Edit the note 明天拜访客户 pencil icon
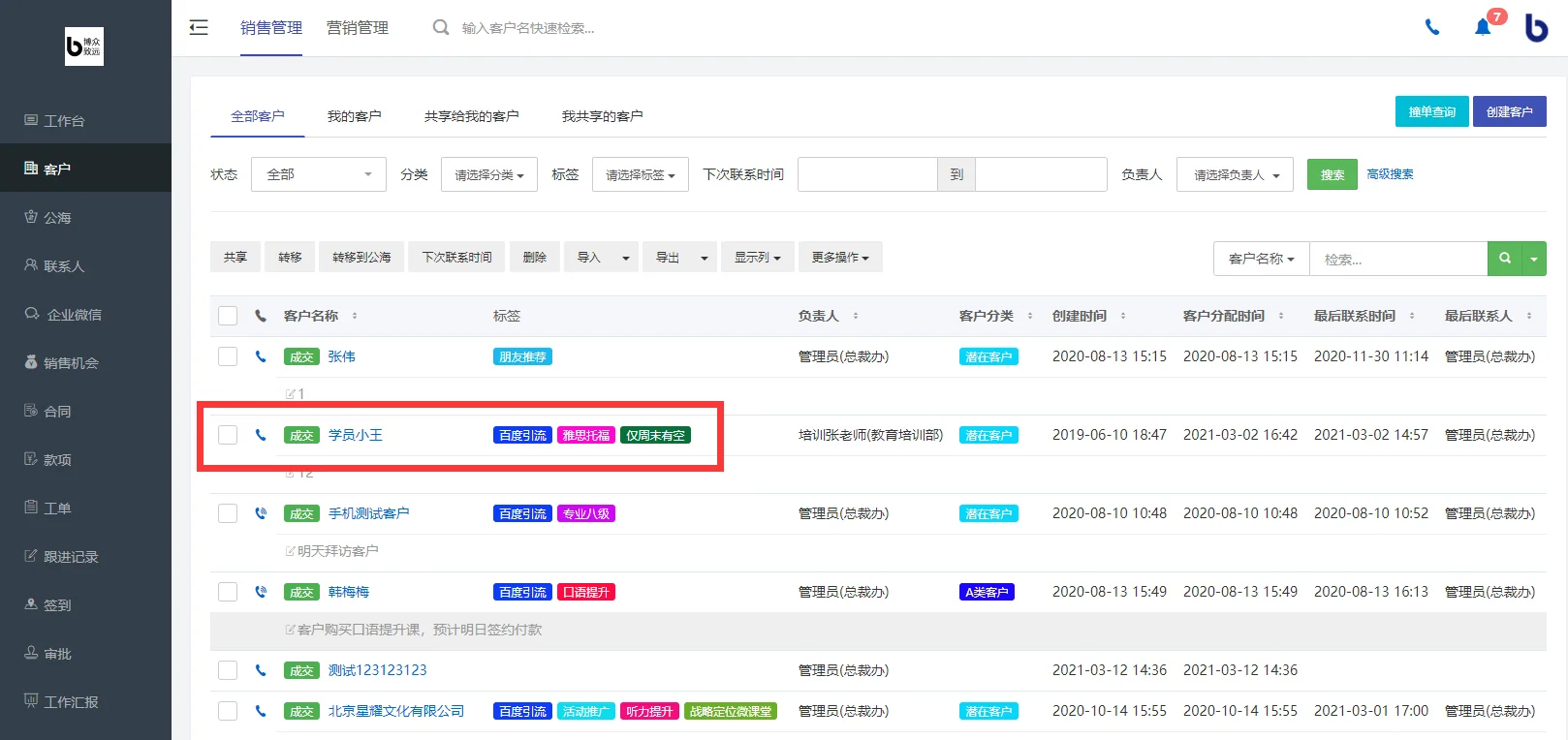Image resolution: width=1568 pixels, height=740 pixels. point(291,551)
